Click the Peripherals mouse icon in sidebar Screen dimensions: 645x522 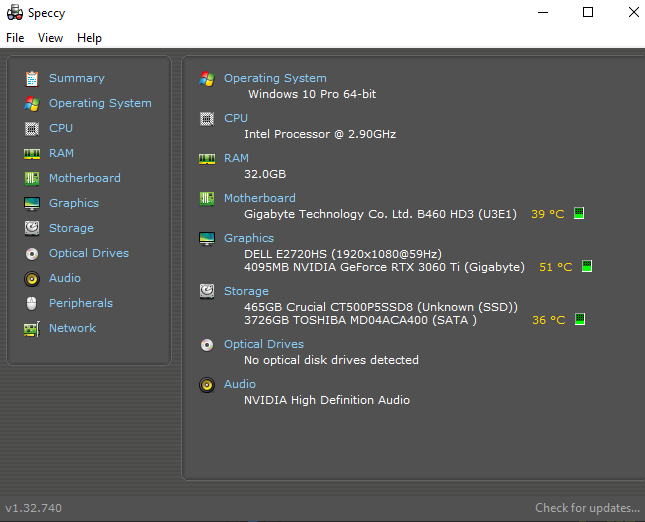click(32, 304)
